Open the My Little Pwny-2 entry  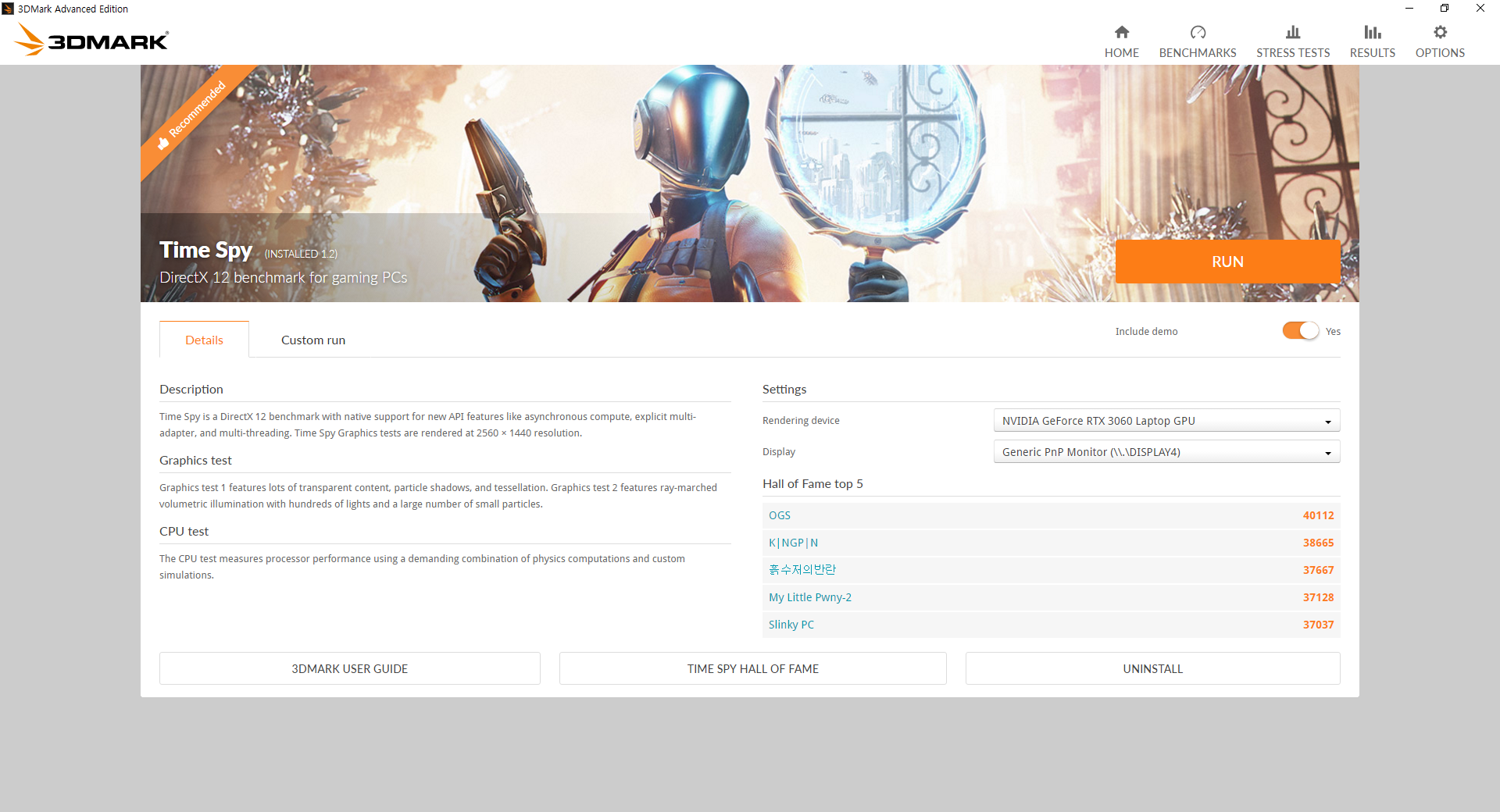click(810, 597)
